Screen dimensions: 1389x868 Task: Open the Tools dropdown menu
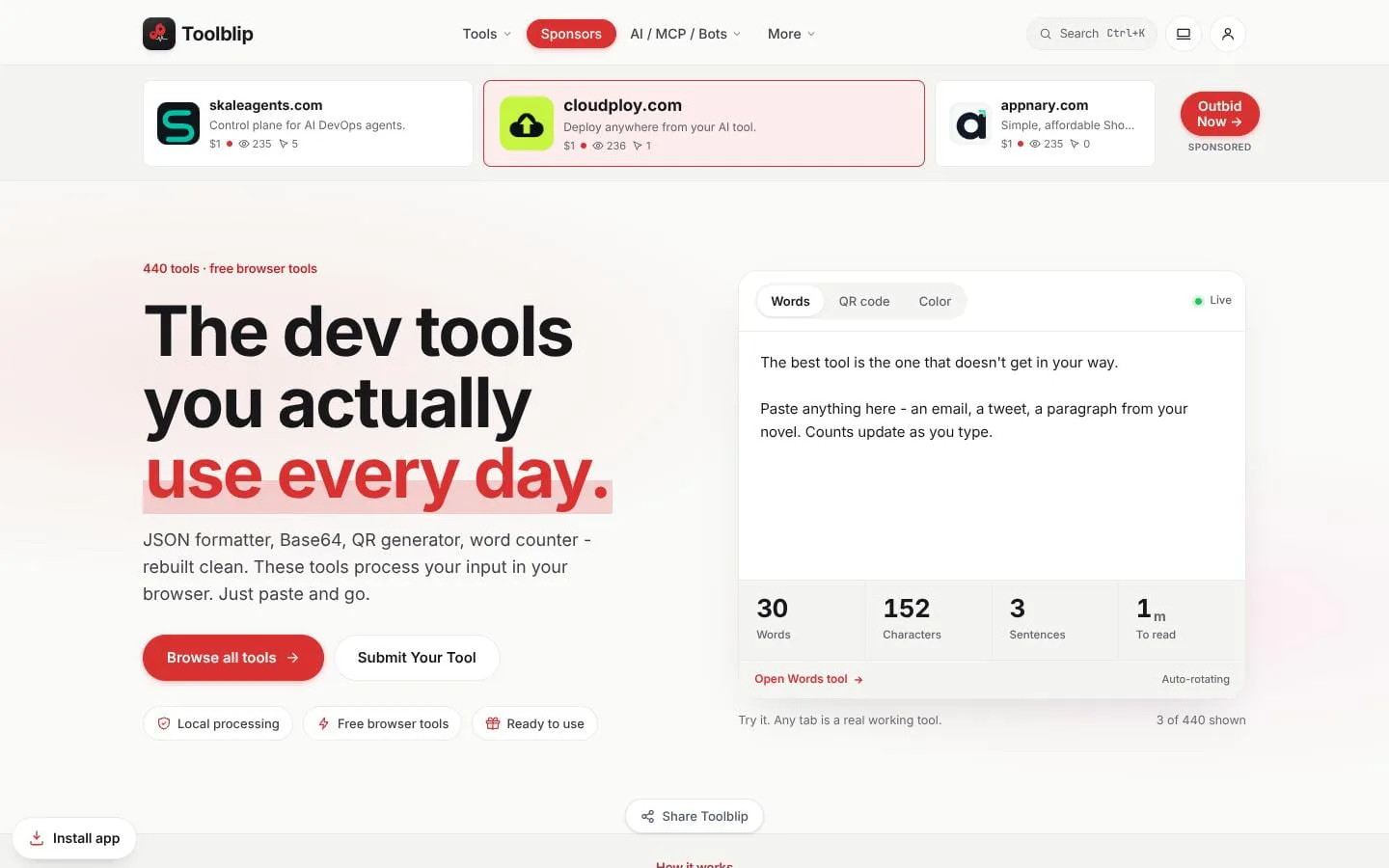[487, 34]
